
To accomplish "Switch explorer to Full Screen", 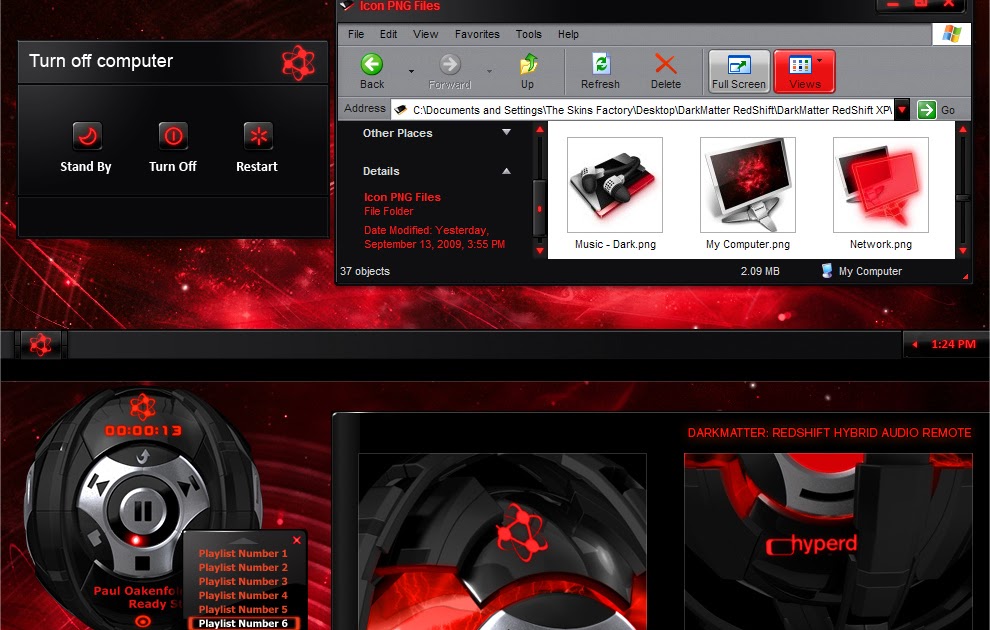I will (x=739, y=71).
